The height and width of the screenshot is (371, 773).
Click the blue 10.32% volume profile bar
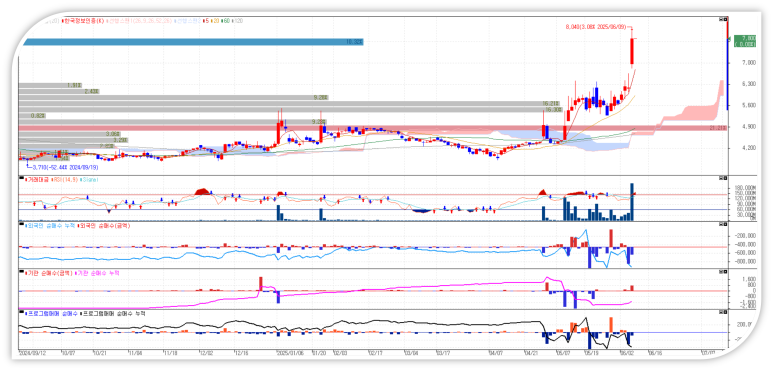tap(193, 42)
